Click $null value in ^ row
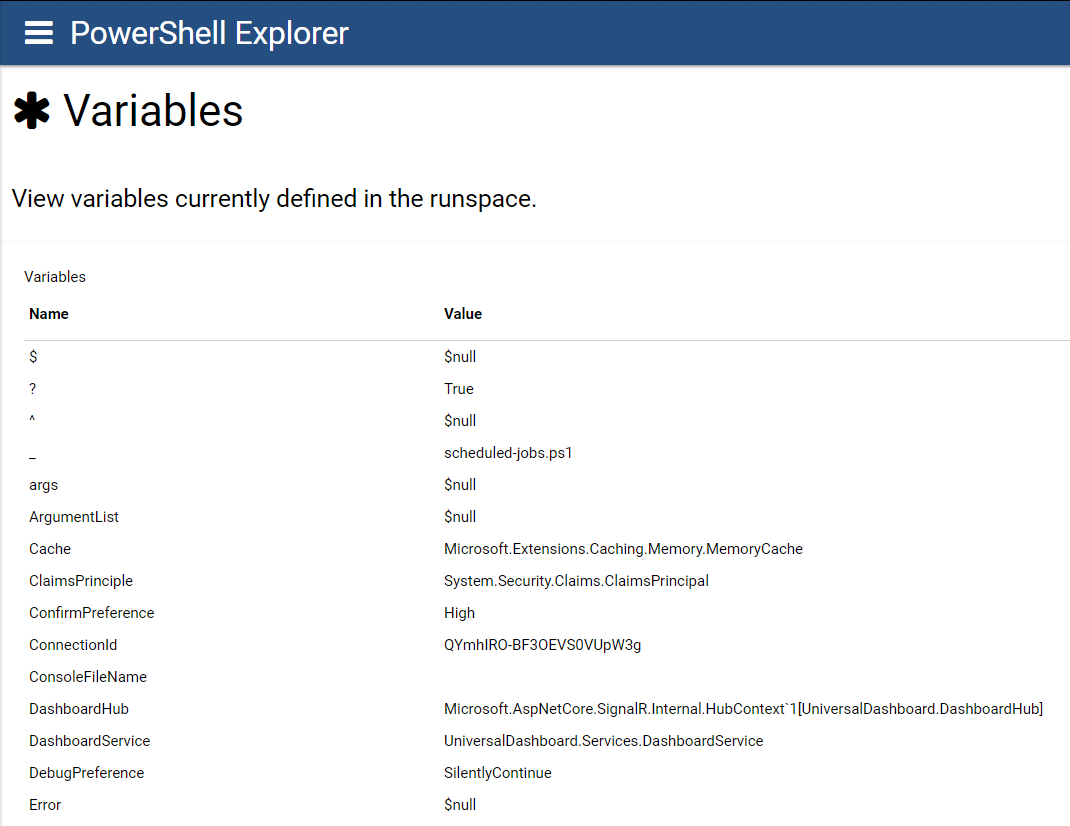The height and width of the screenshot is (826, 1070). pos(460,421)
